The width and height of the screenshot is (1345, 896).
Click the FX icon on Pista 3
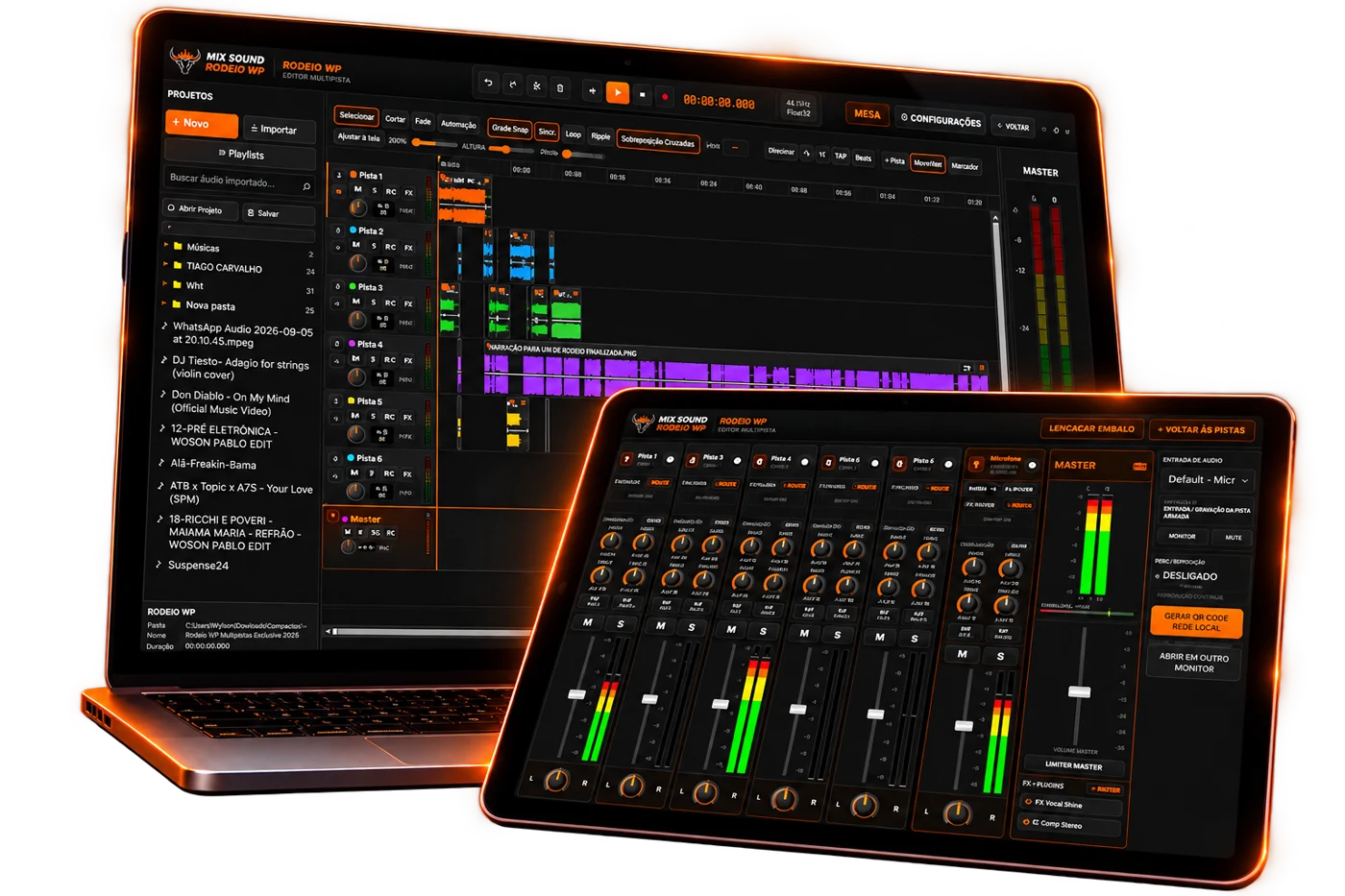[407, 303]
